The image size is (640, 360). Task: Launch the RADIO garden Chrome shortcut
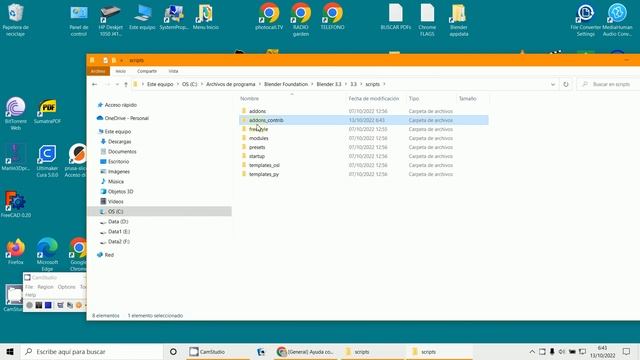[x=301, y=20]
